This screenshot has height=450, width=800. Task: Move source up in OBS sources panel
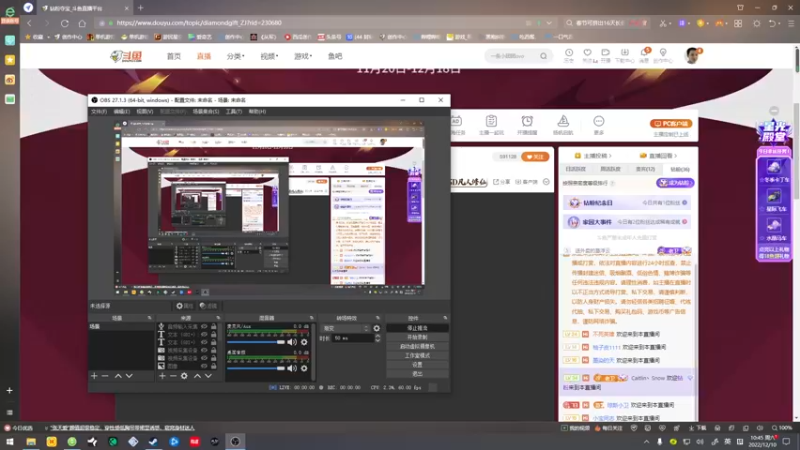(x=197, y=376)
